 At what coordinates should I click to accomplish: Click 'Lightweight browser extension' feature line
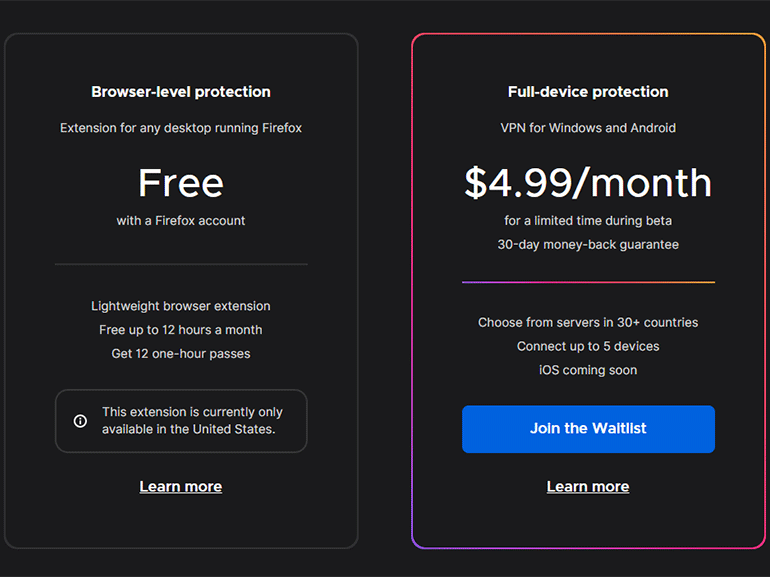181,306
